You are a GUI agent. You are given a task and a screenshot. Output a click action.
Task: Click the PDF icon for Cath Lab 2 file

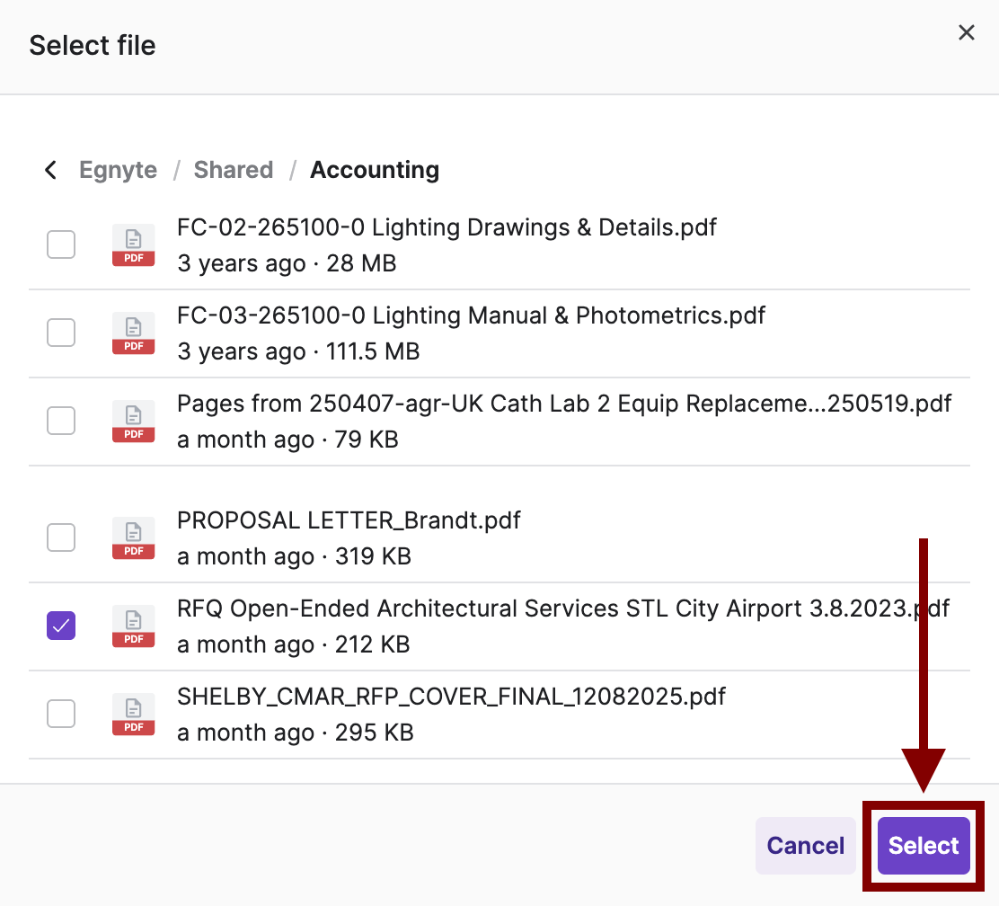[133, 421]
